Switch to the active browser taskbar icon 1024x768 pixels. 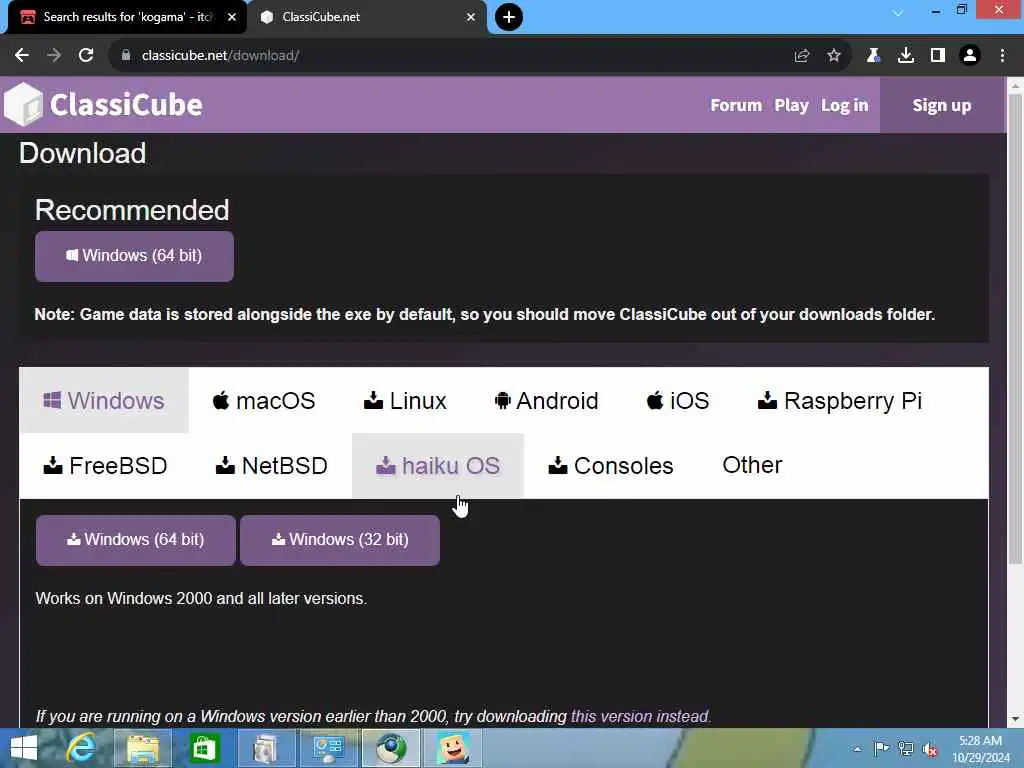tap(391, 748)
